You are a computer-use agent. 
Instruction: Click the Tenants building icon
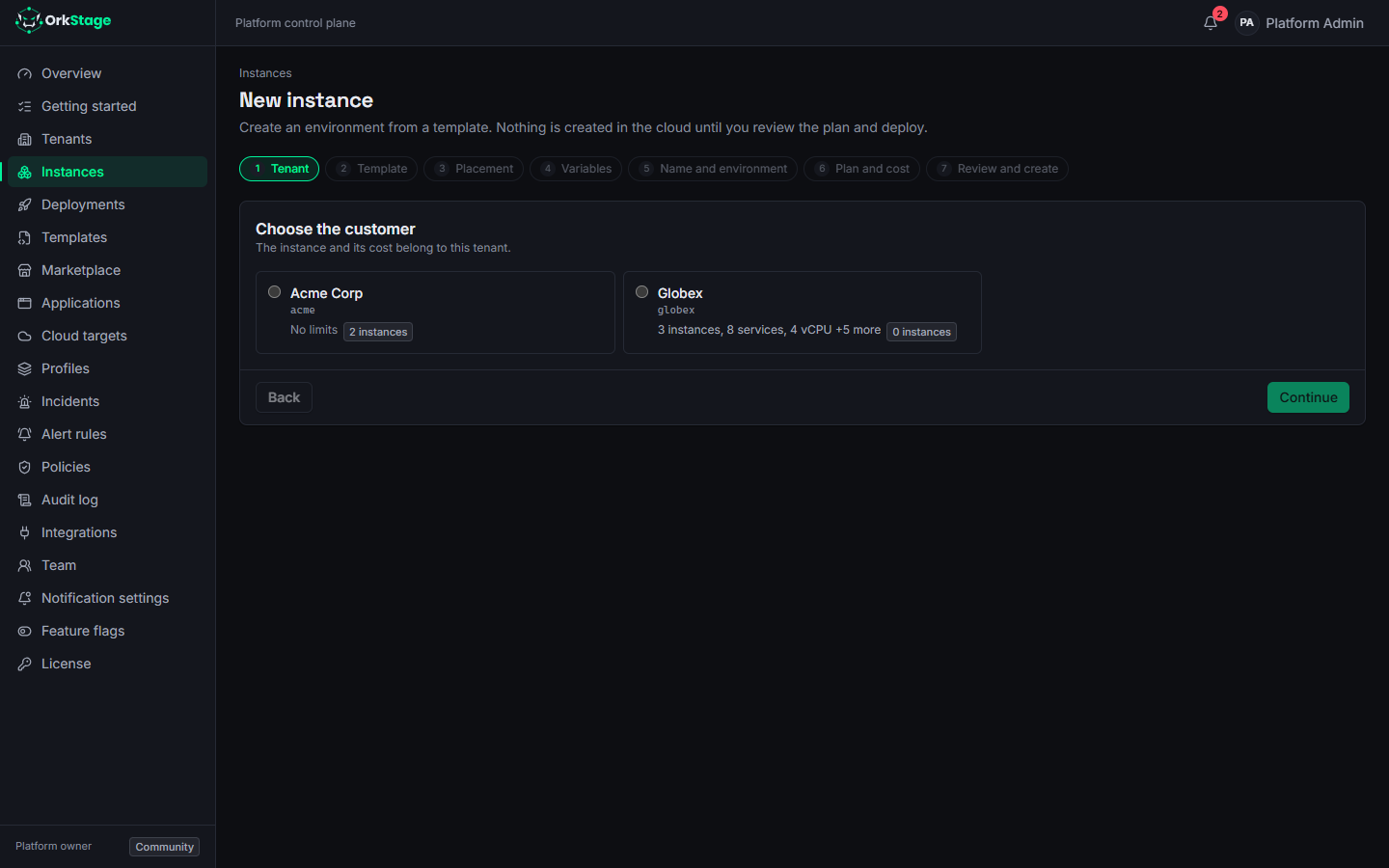24,139
